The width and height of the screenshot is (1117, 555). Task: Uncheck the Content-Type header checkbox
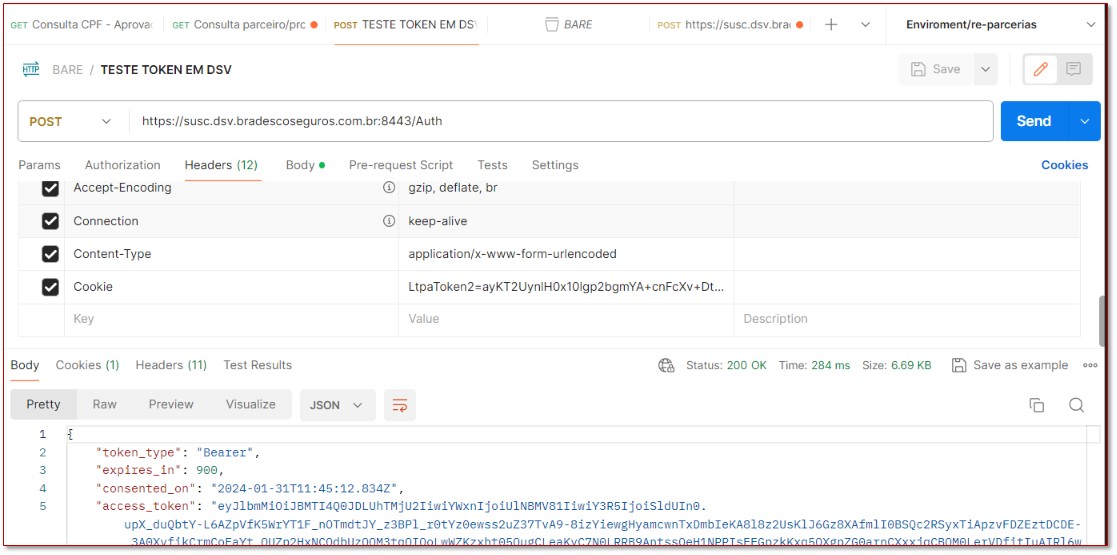[x=50, y=254]
